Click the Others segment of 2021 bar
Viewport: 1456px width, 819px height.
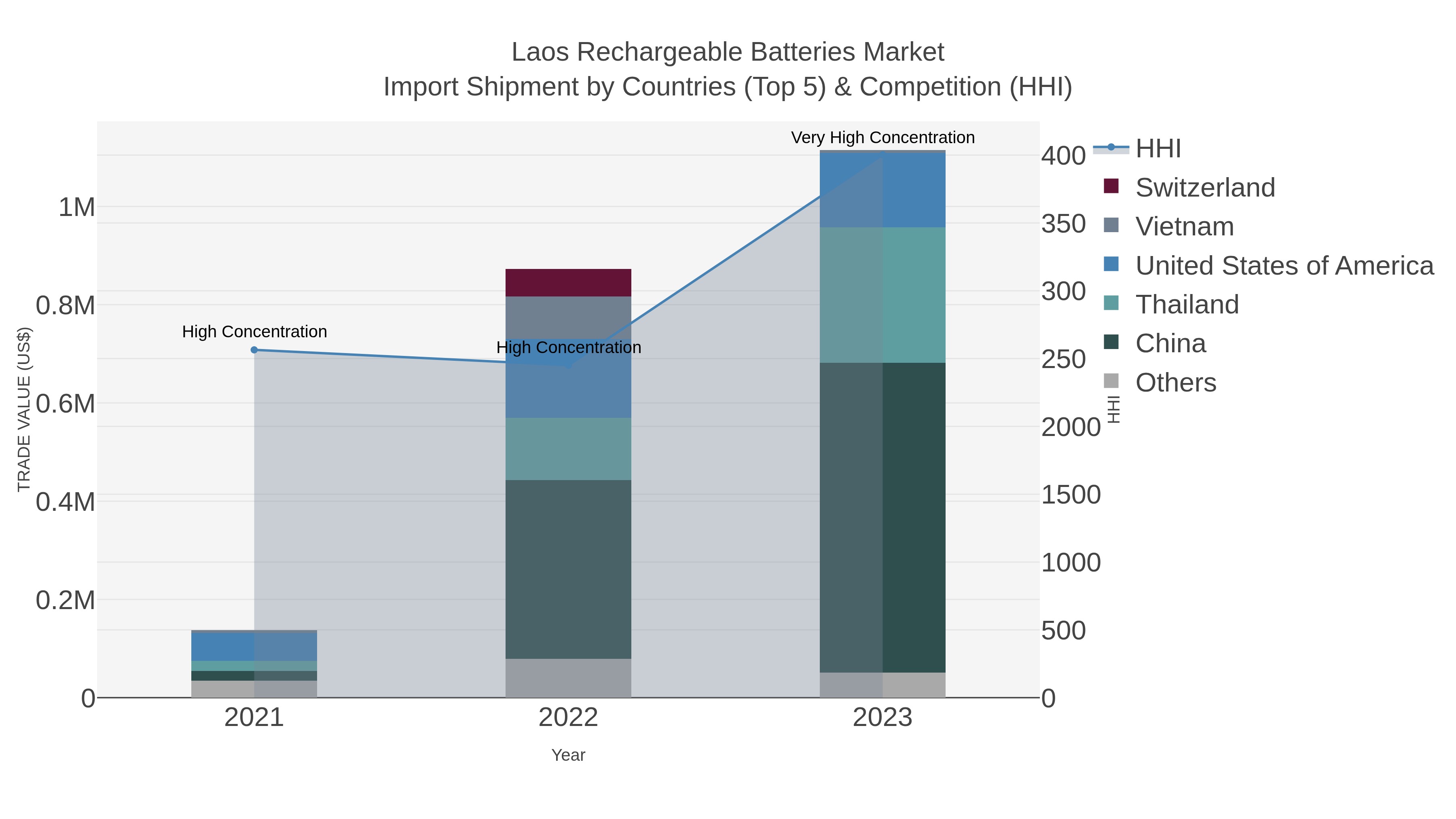tap(254, 689)
